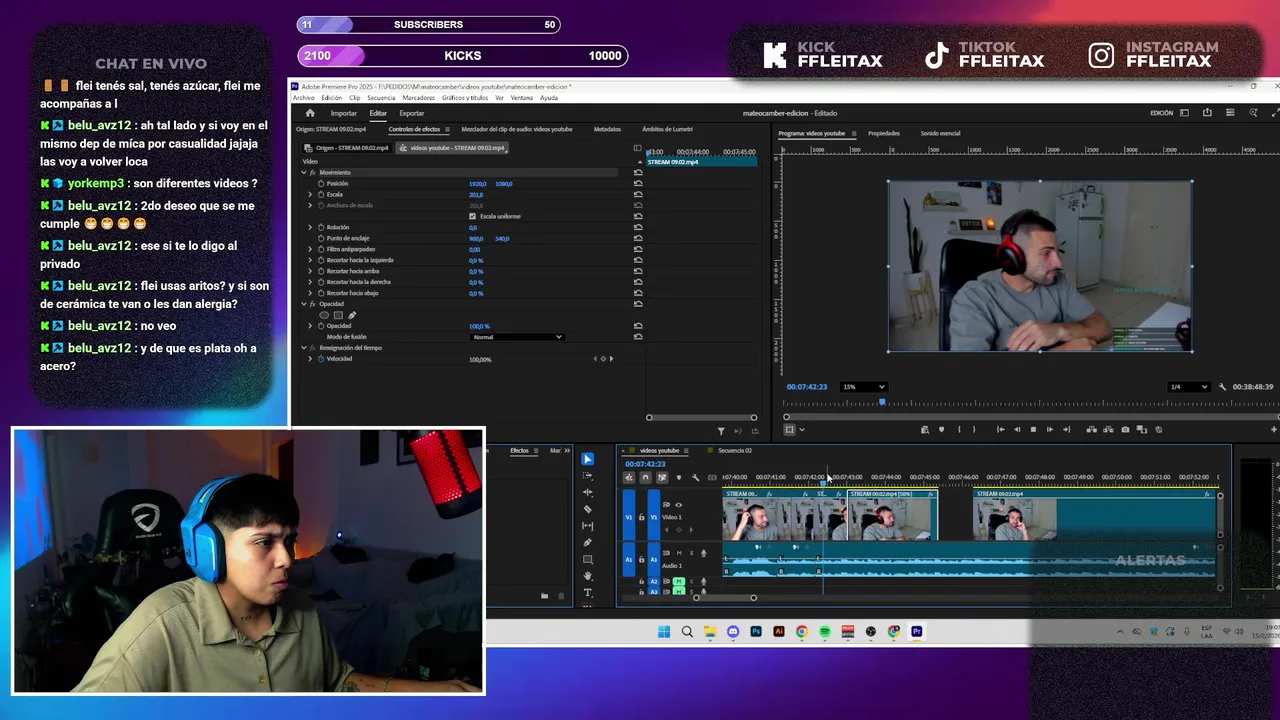
Task: Solo the Audio 1 track
Action: click(x=691, y=553)
